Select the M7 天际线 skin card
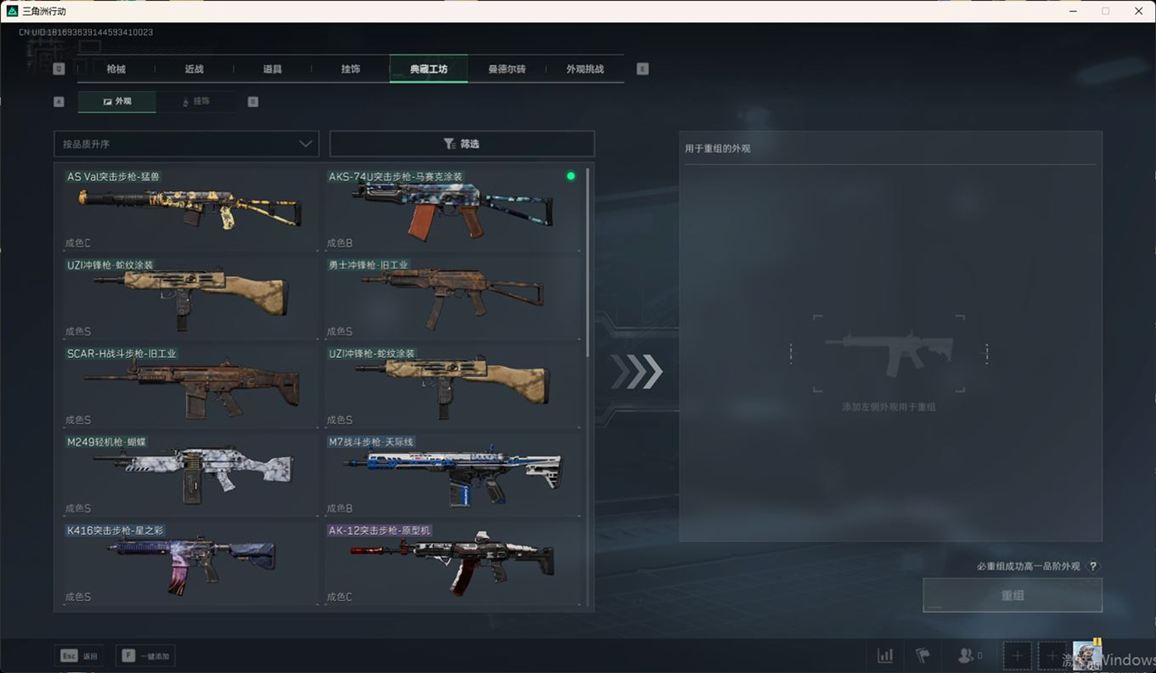 coord(453,473)
